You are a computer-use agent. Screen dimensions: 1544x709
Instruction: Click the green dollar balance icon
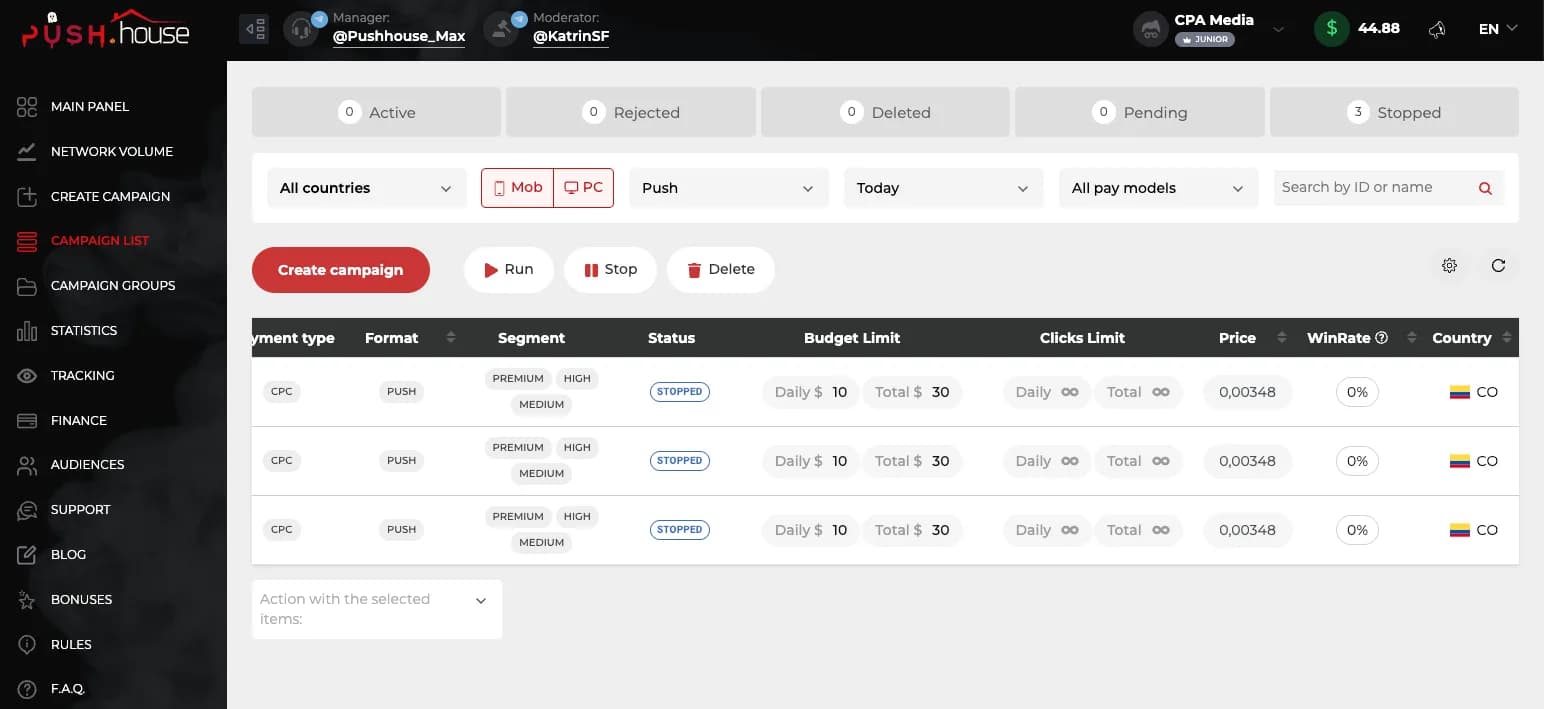pos(1331,29)
